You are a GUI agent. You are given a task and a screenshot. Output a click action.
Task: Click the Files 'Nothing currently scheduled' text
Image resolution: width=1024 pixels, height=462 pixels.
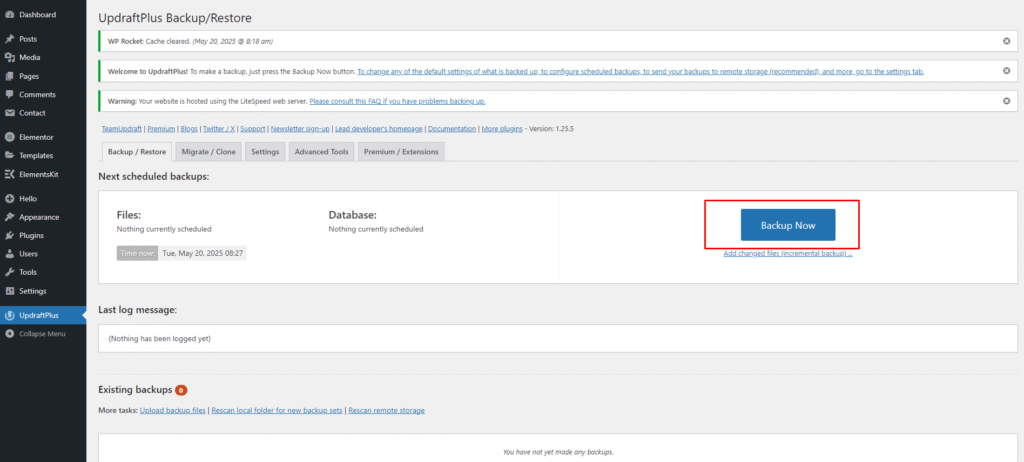point(164,229)
